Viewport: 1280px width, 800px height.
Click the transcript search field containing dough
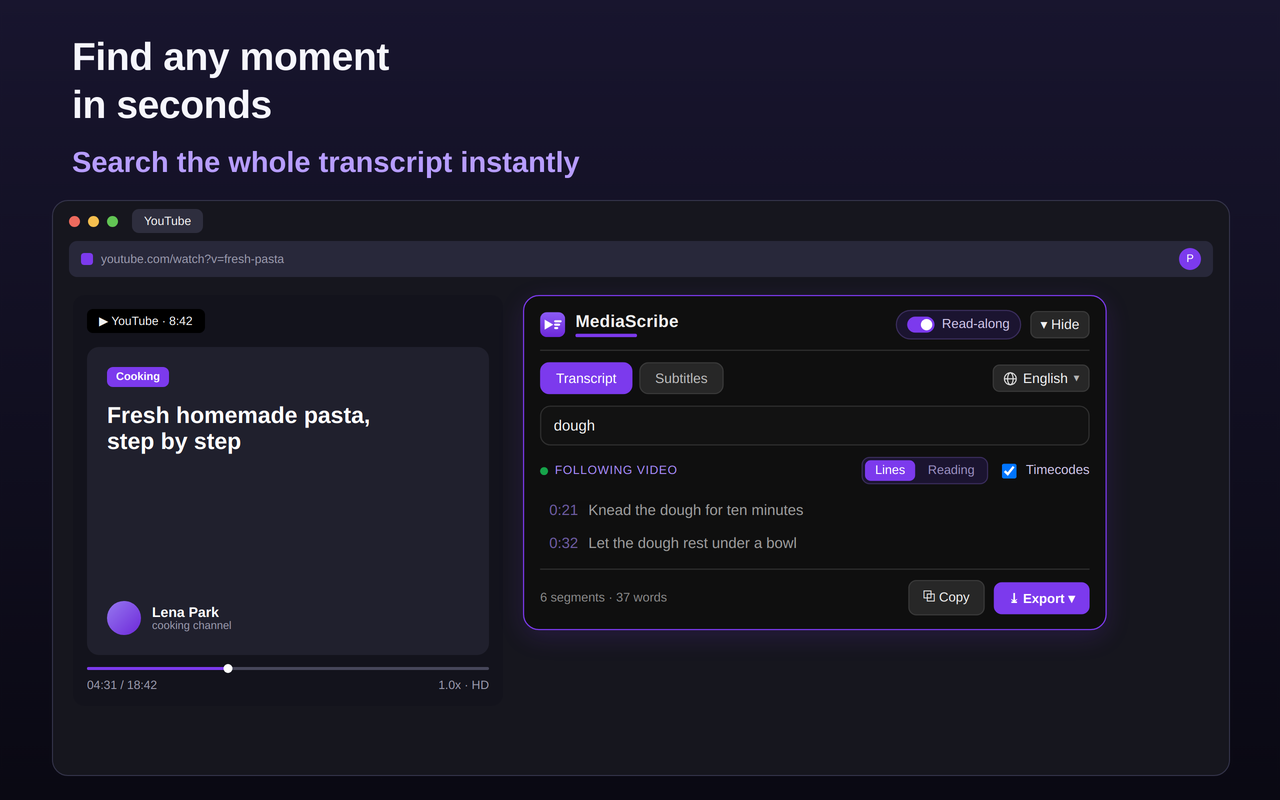tap(814, 425)
